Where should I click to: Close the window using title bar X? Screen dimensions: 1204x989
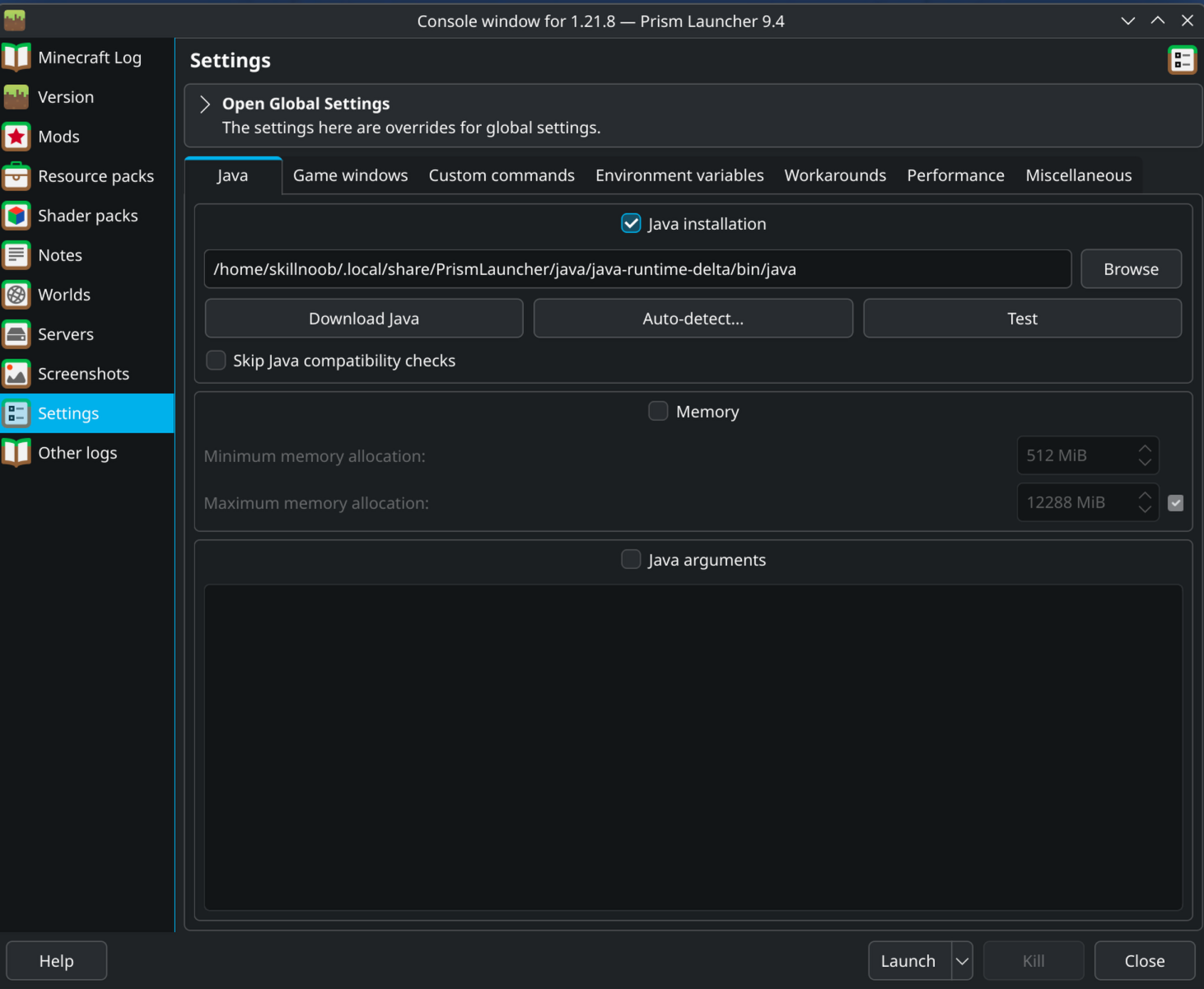pyautogui.click(x=1188, y=21)
